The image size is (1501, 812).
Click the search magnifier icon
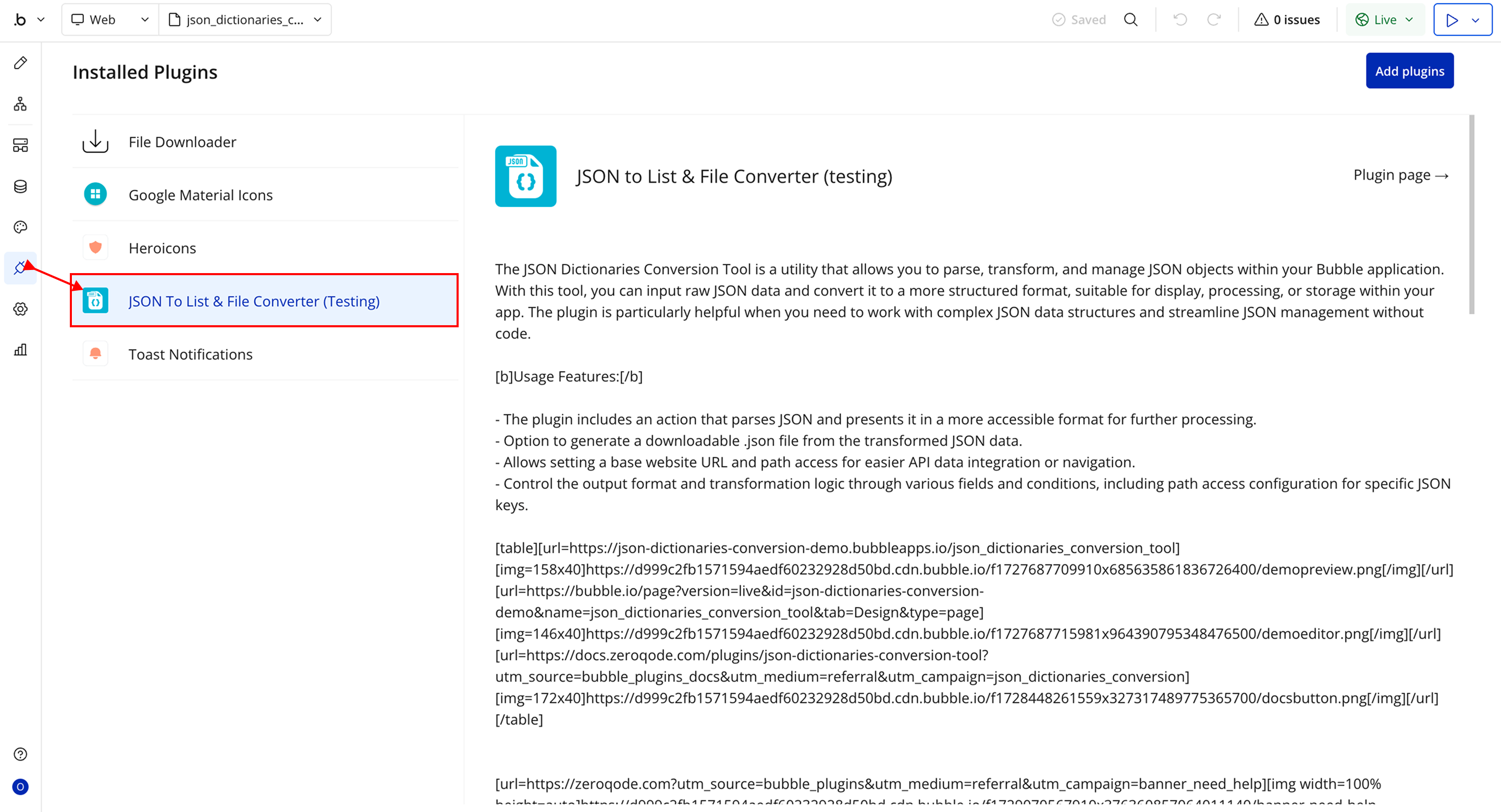(x=1130, y=20)
